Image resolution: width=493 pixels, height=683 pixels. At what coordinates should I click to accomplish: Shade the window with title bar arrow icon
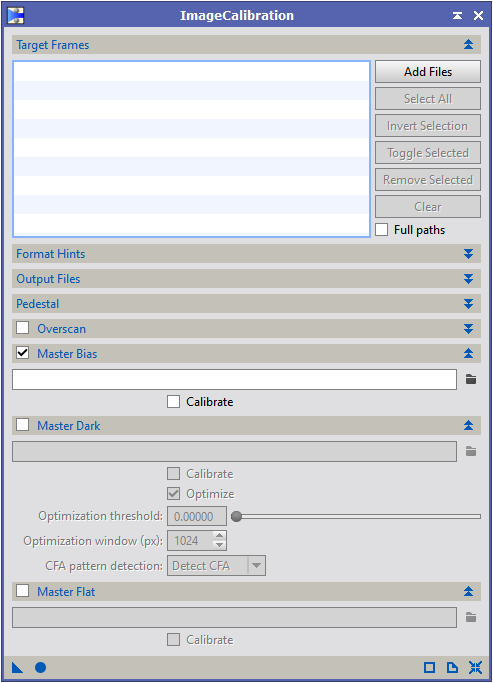(457, 16)
